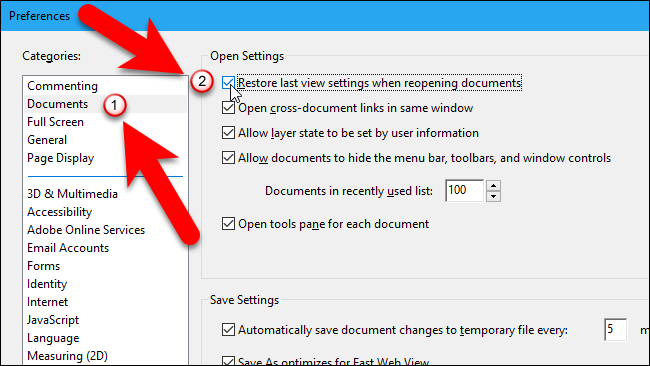650x366 pixels.
Task: Click the recently used list number field
Action: click(x=464, y=191)
